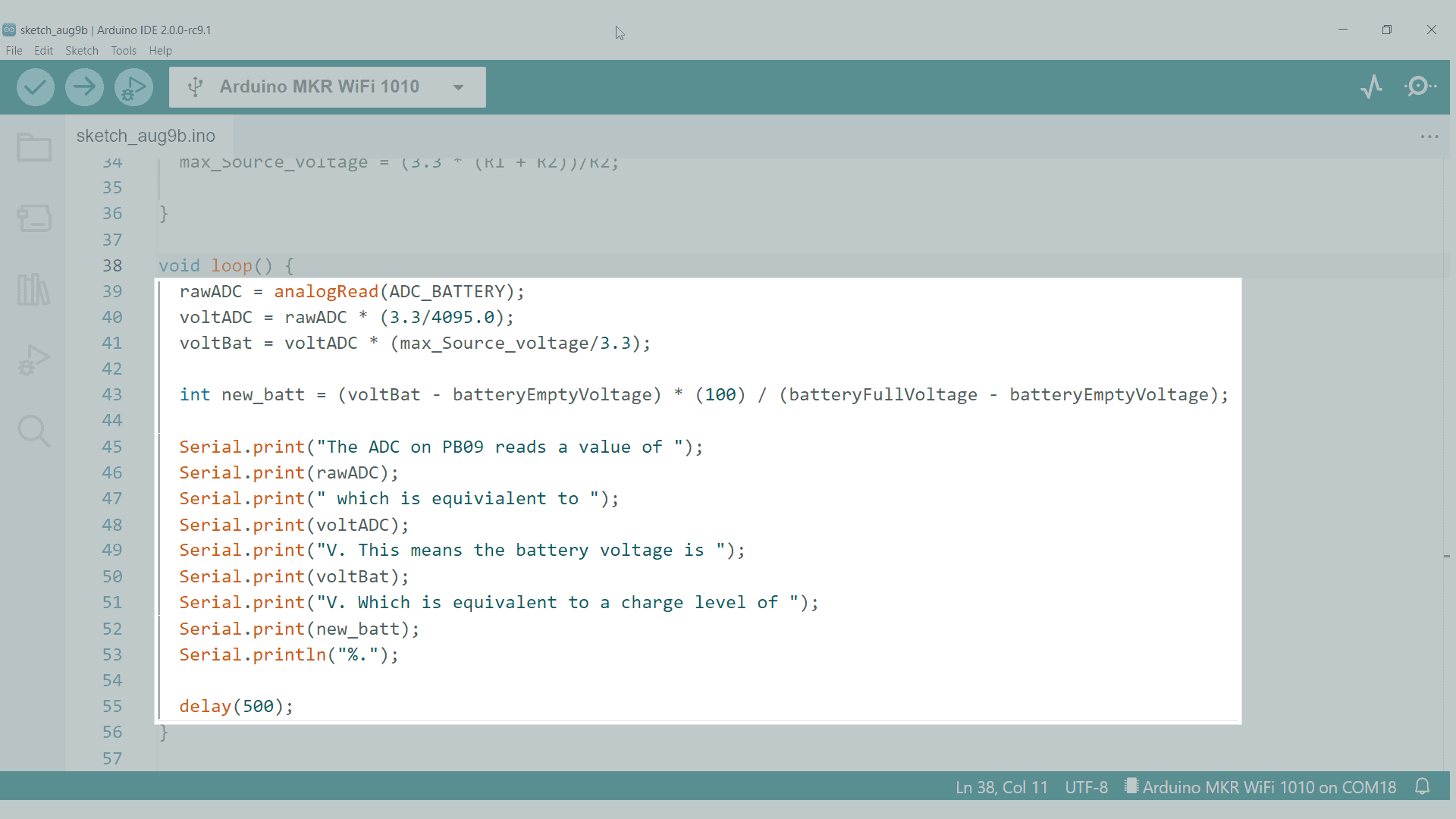1456x819 pixels.
Task: Toggle the notifications bell in status bar
Action: tap(1423, 787)
